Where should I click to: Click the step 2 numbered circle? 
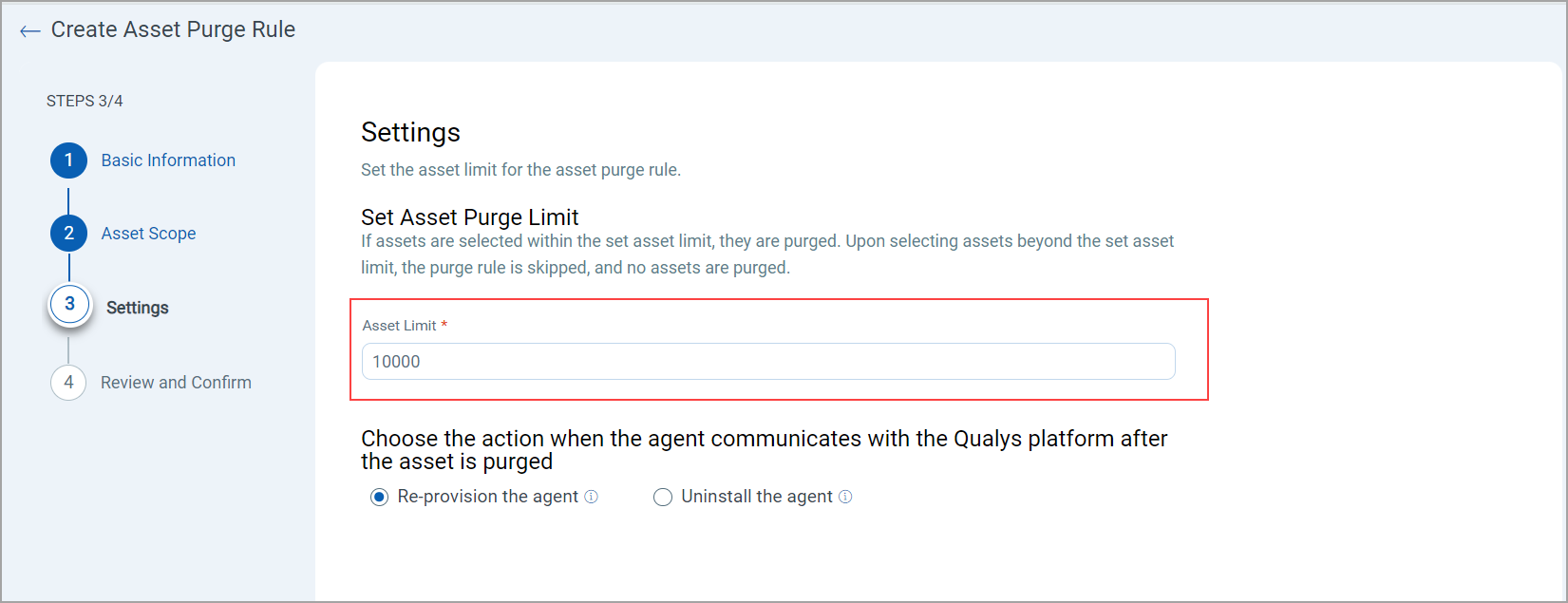point(67,233)
